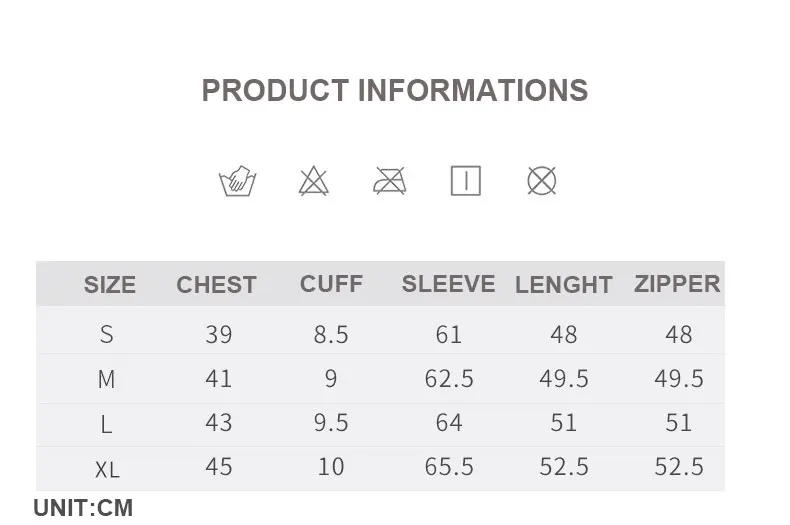Viewport: 790px width, 525px height.
Task: Click the drip dry square icon
Action: point(465,181)
